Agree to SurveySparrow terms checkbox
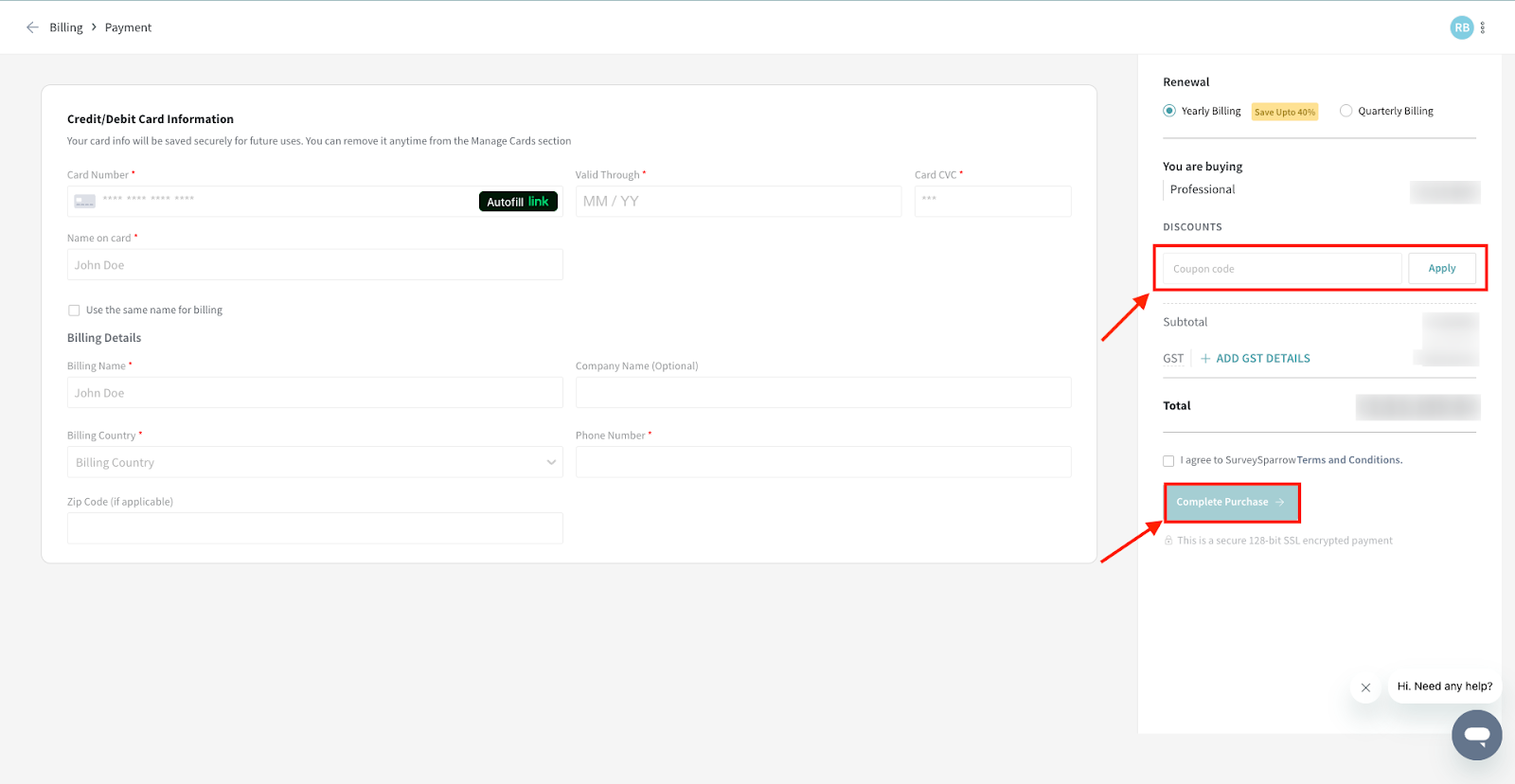 tap(1168, 461)
